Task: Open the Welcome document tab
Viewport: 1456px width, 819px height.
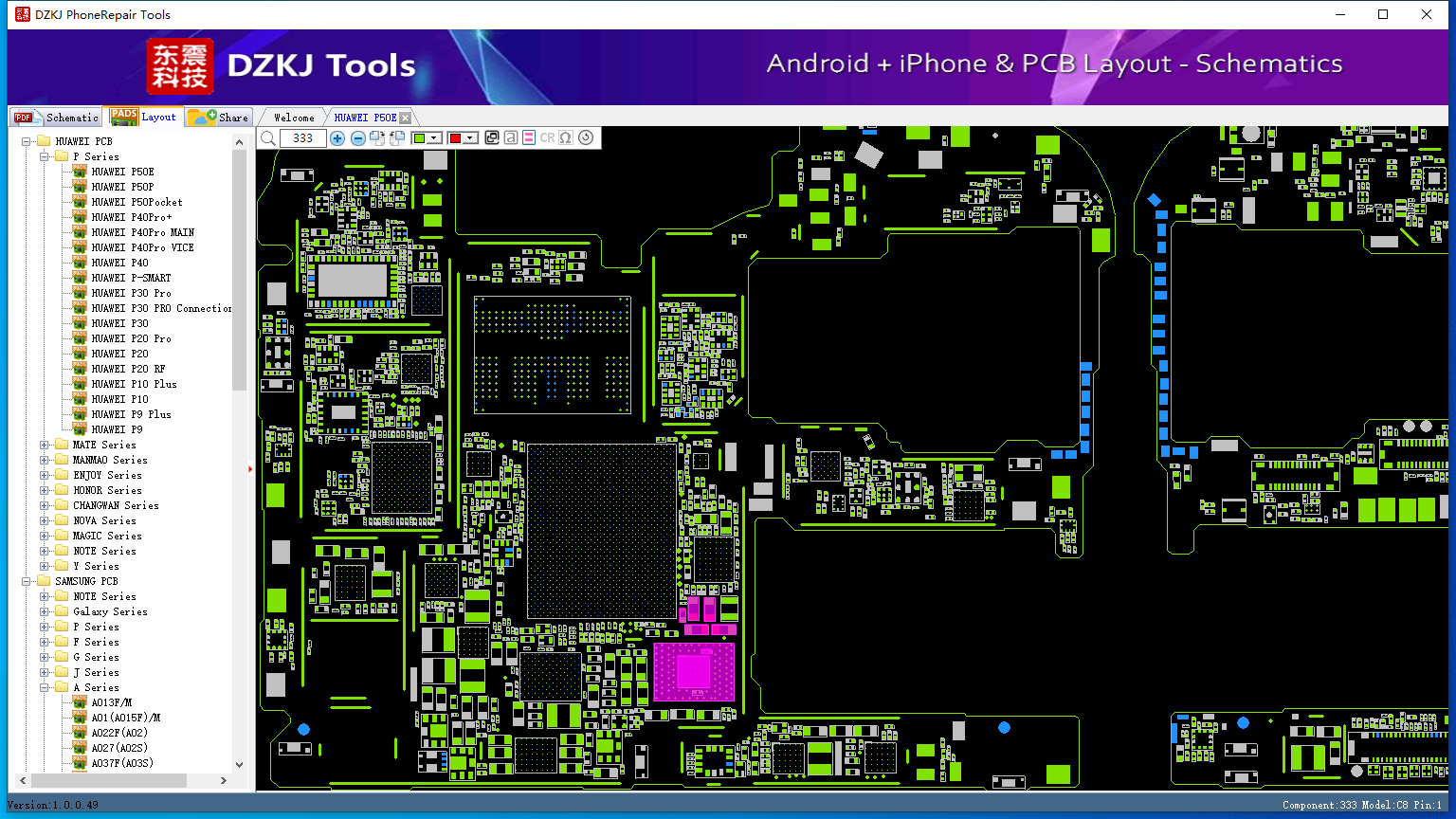Action: coord(294,118)
